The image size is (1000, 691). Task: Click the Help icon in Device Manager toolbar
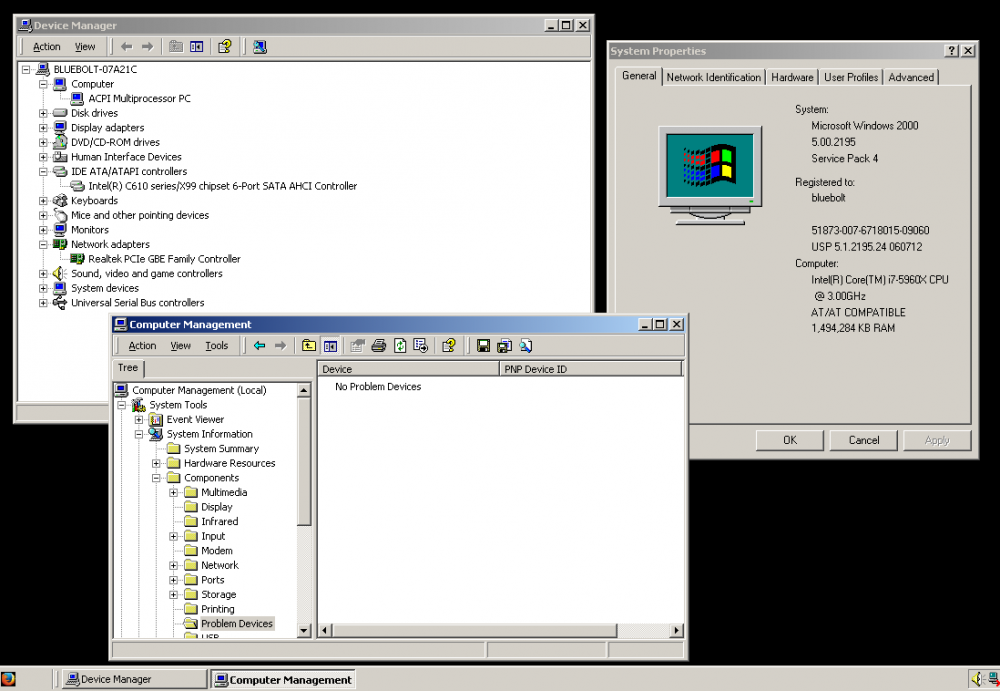(x=225, y=46)
